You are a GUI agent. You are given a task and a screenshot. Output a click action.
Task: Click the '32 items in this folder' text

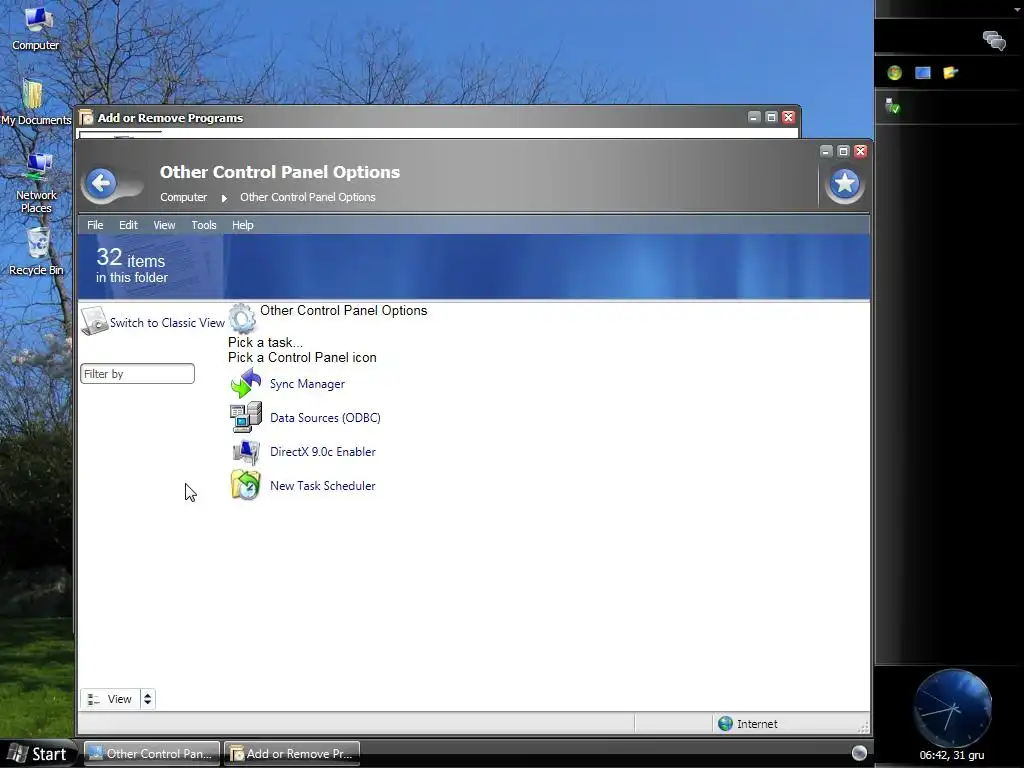(131, 265)
